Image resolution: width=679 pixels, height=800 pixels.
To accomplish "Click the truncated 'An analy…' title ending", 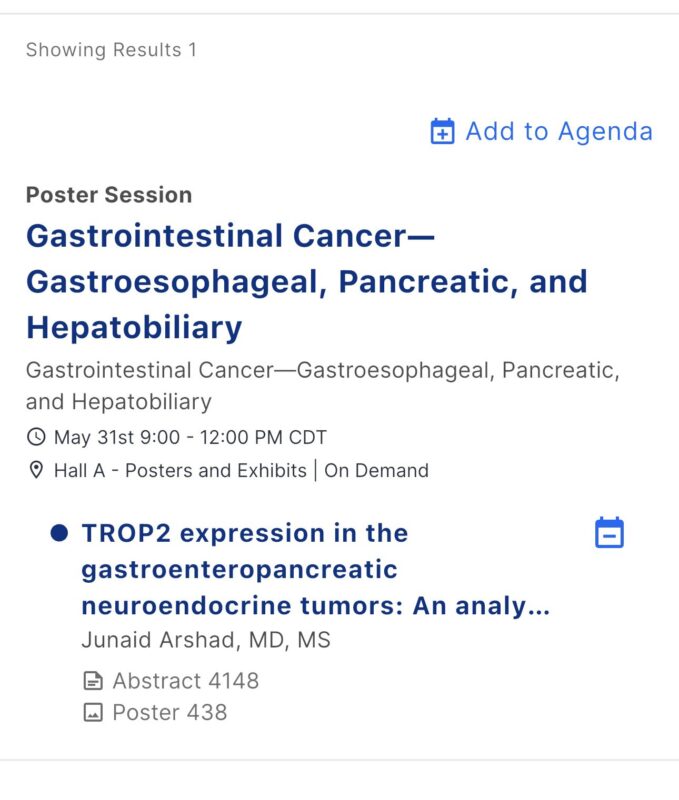I will coord(482,606).
